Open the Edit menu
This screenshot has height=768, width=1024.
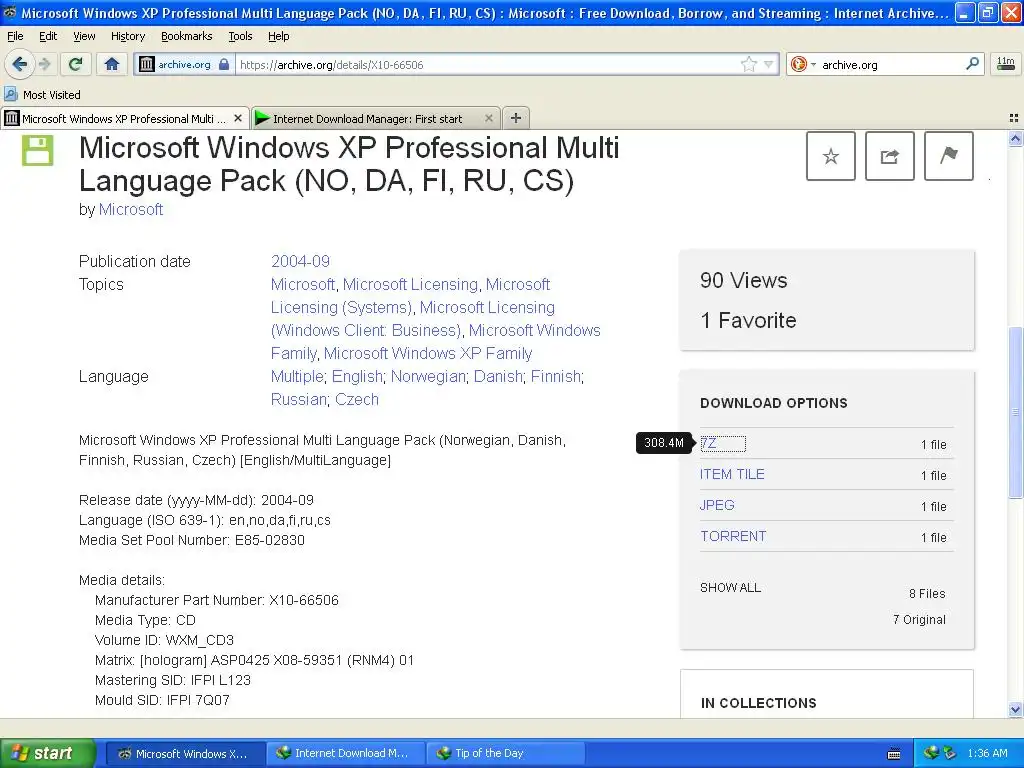click(x=48, y=36)
